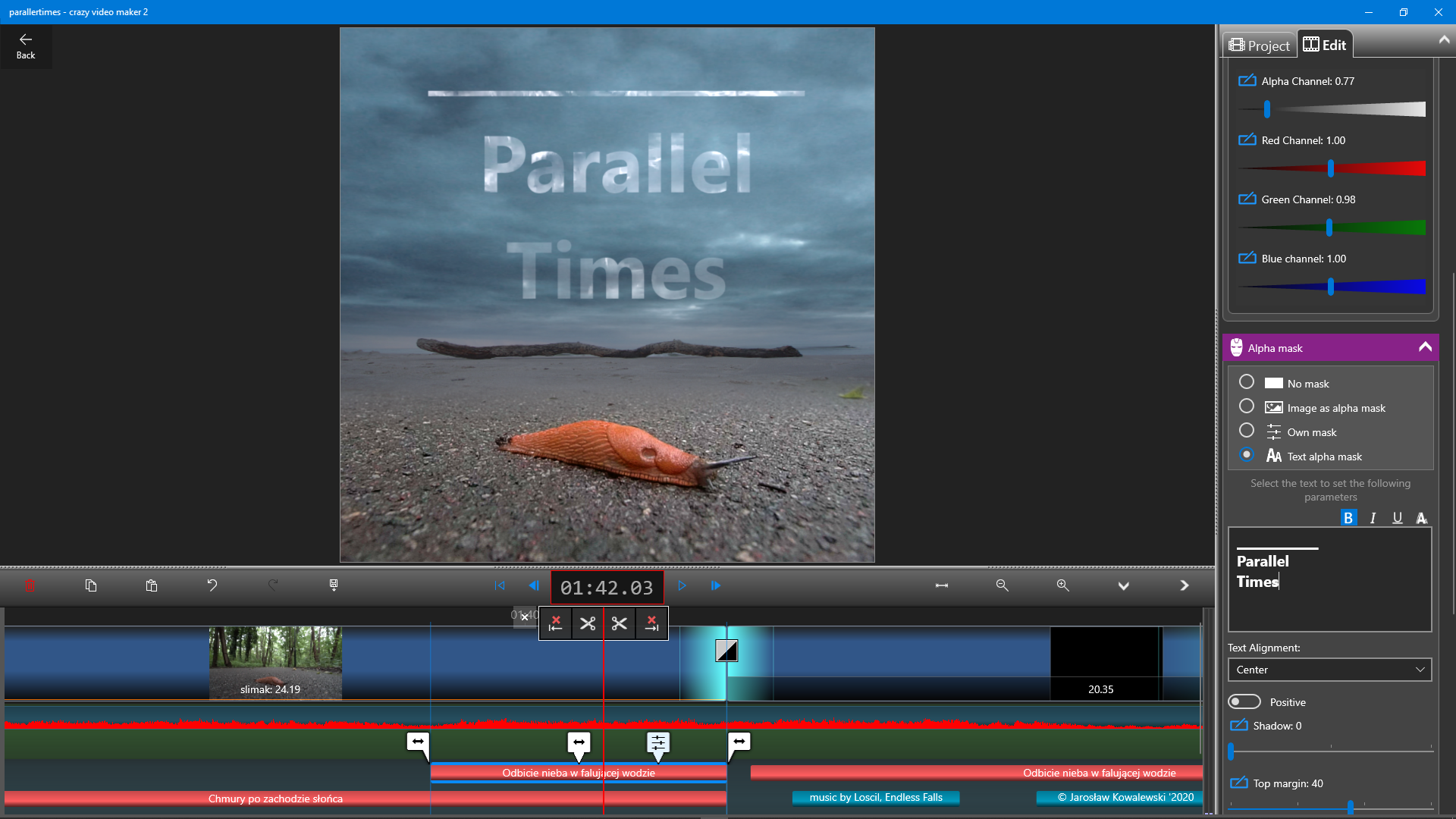Screen dimensions: 1456x819
Task: Click the paste clip icon
Action: (x=151, y=585)
